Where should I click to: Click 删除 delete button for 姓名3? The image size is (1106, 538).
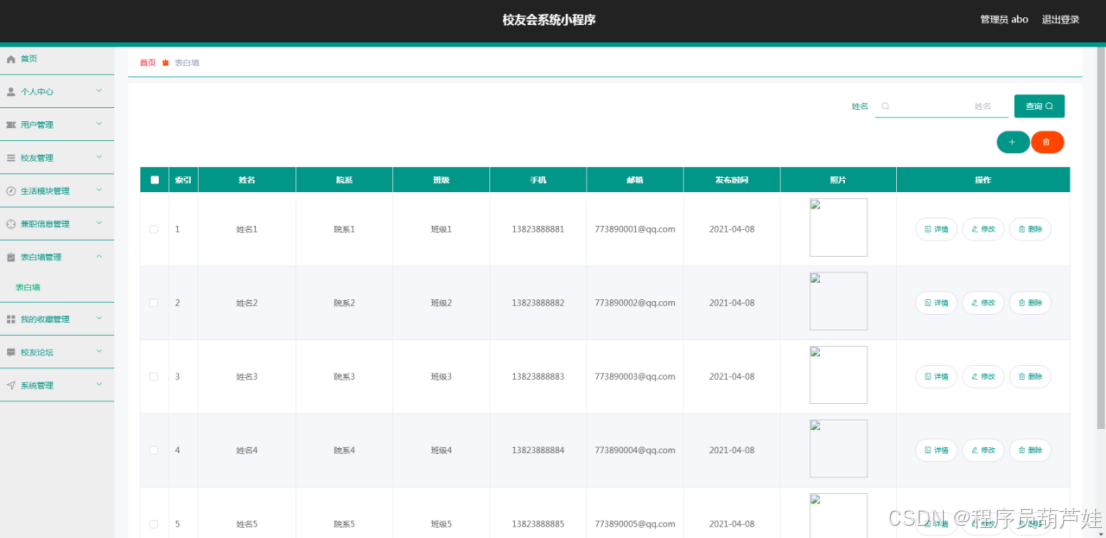[1030, 377]
